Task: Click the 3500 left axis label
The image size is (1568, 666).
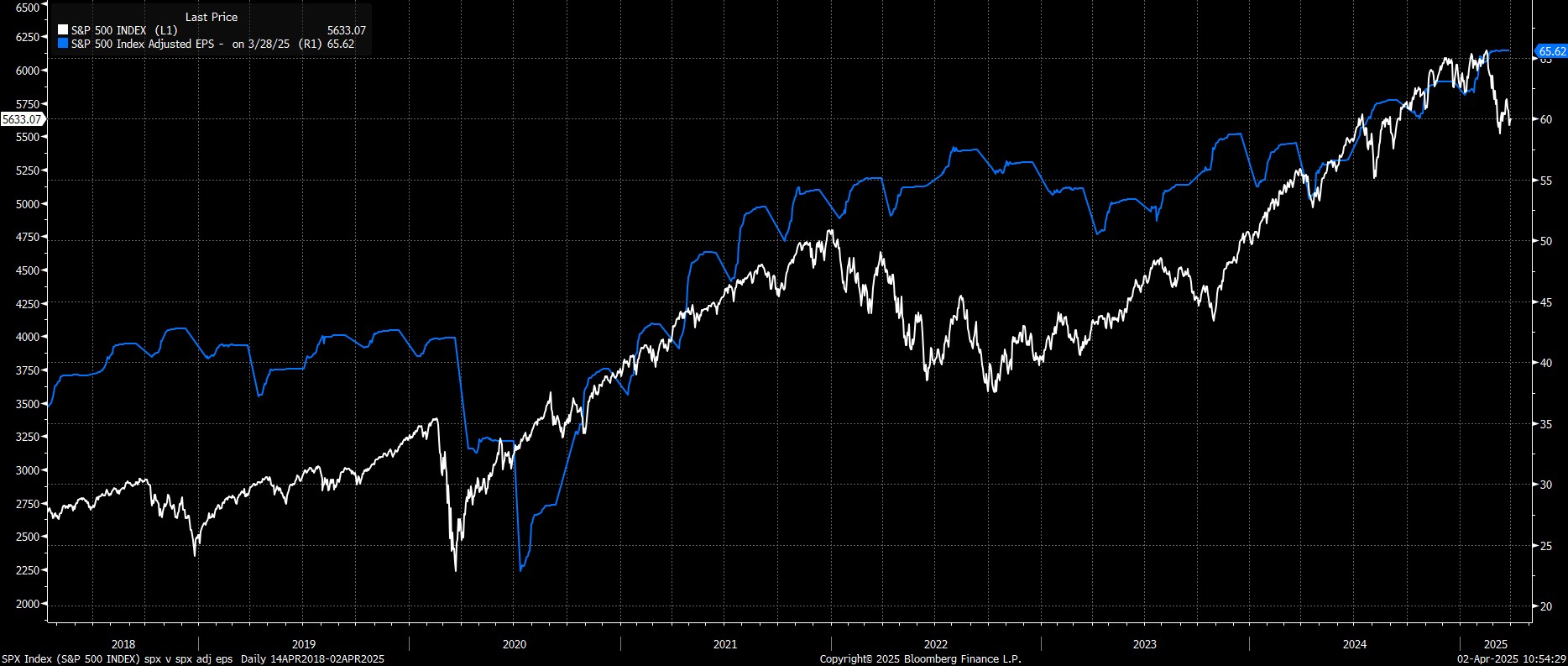Action: (27, 404)
